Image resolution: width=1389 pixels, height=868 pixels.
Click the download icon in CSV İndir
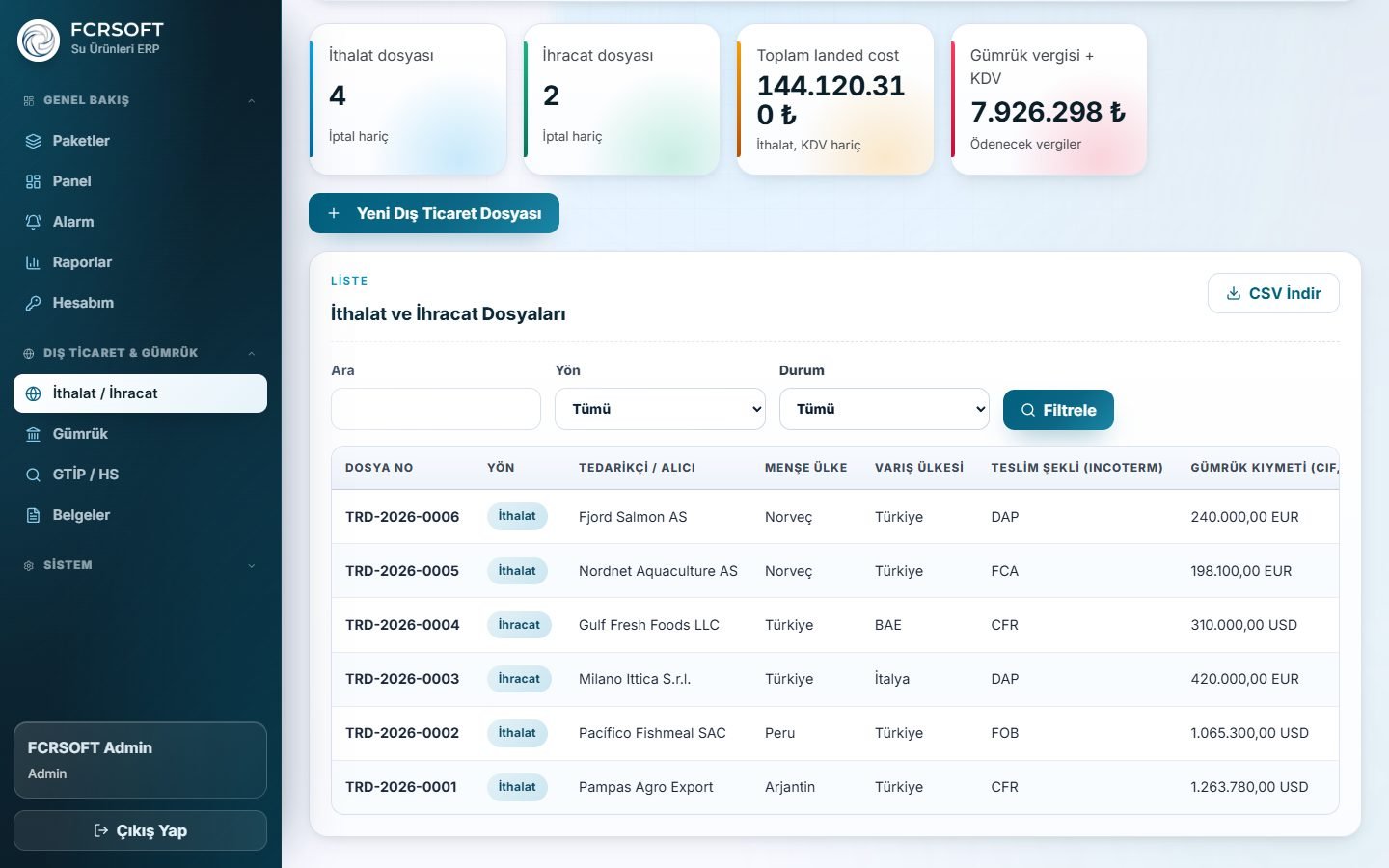[1234, 293]
